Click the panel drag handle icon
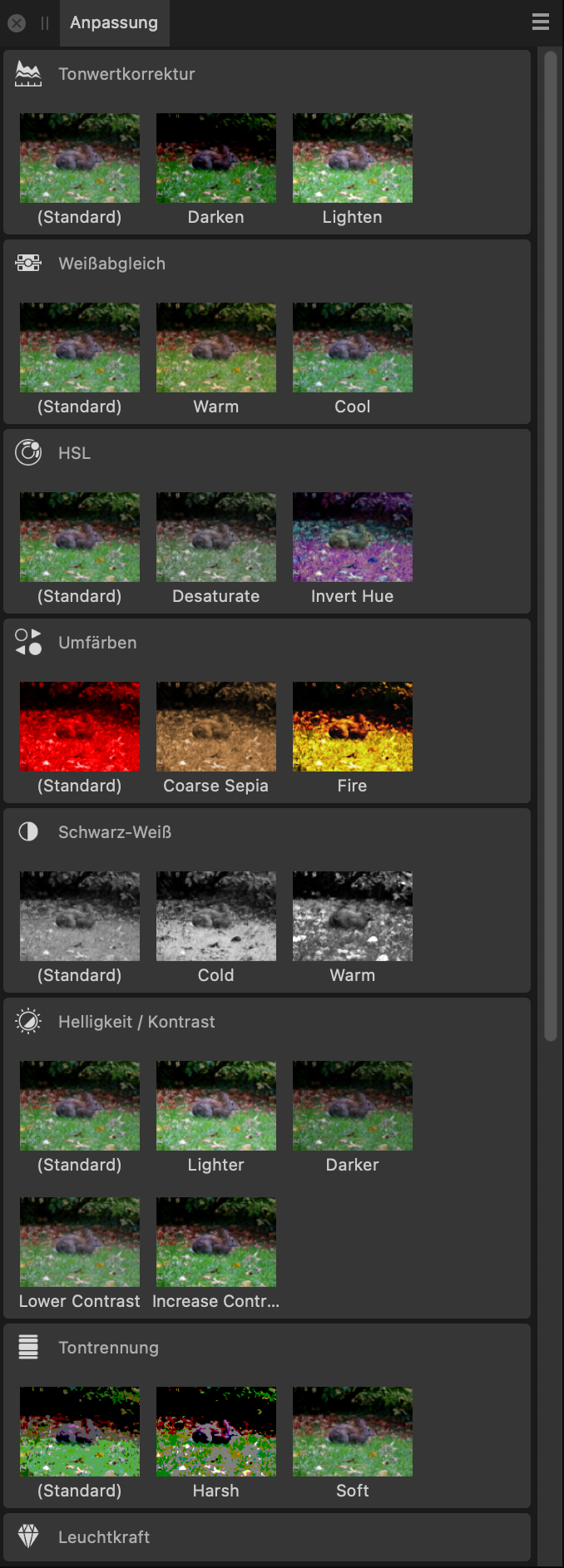 coord(45,23)
